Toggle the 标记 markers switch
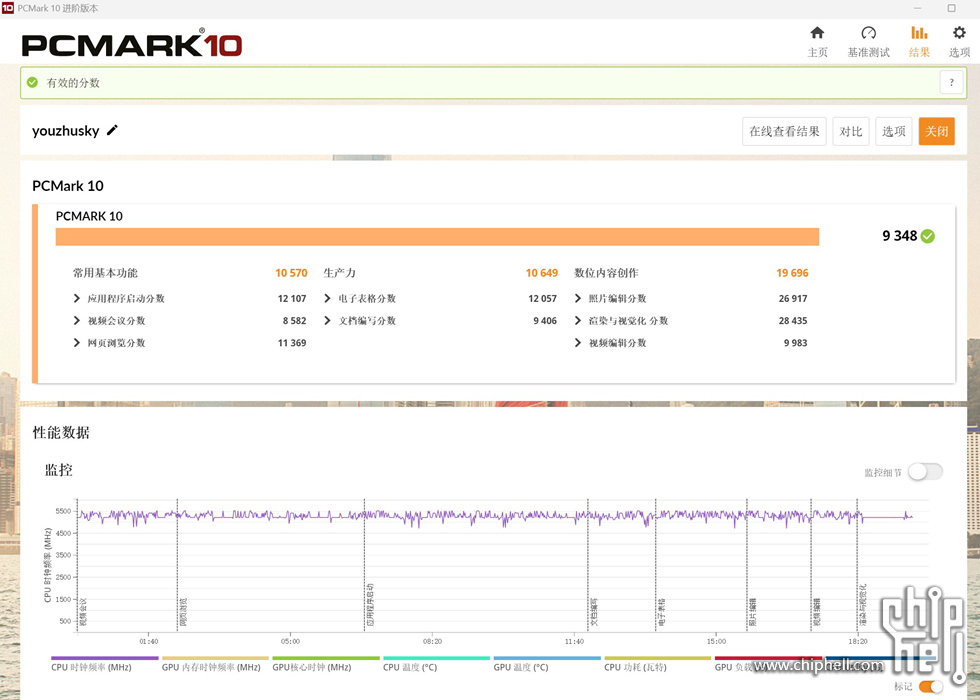 [930, 687]
